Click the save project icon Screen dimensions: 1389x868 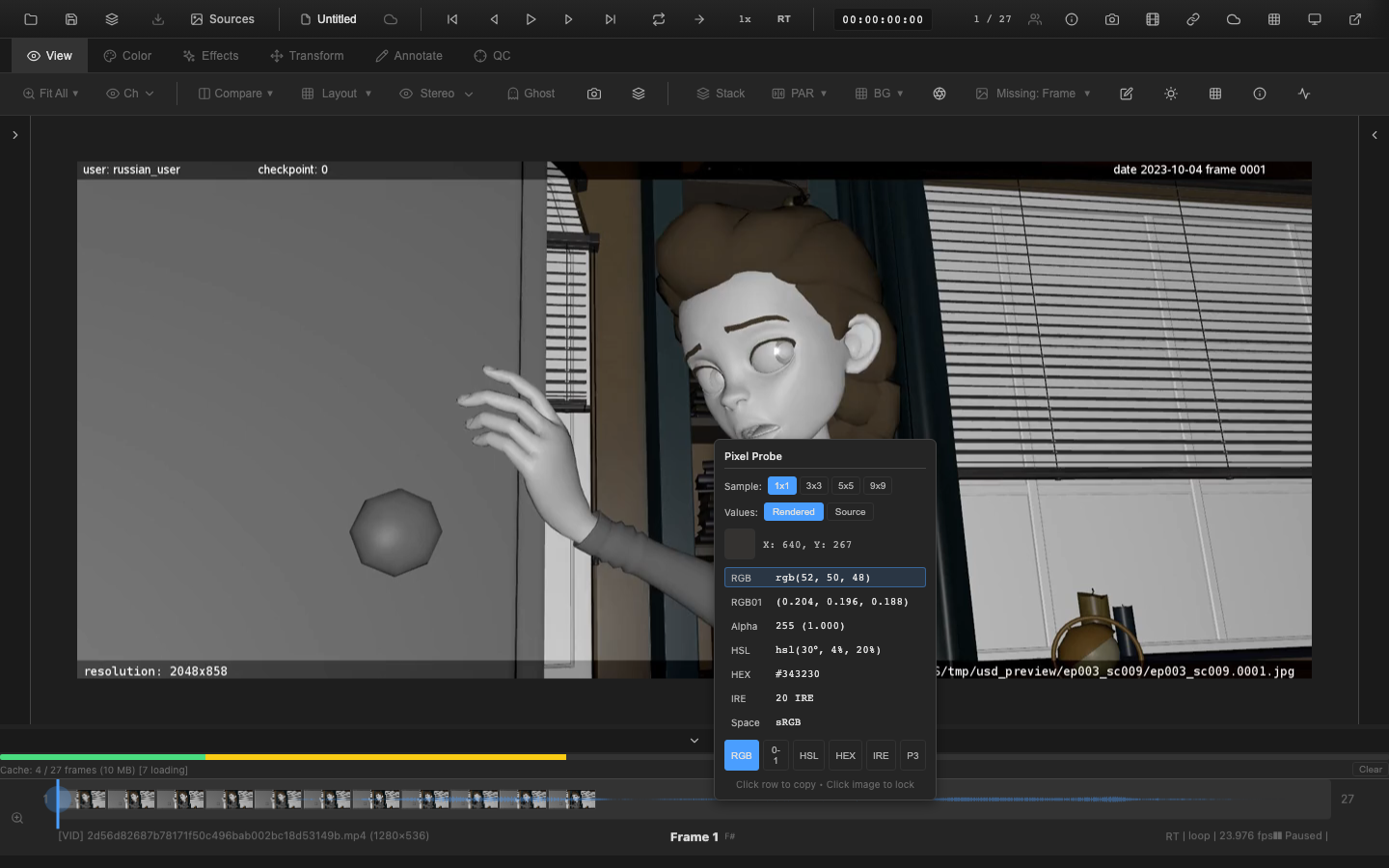point(71,19)
